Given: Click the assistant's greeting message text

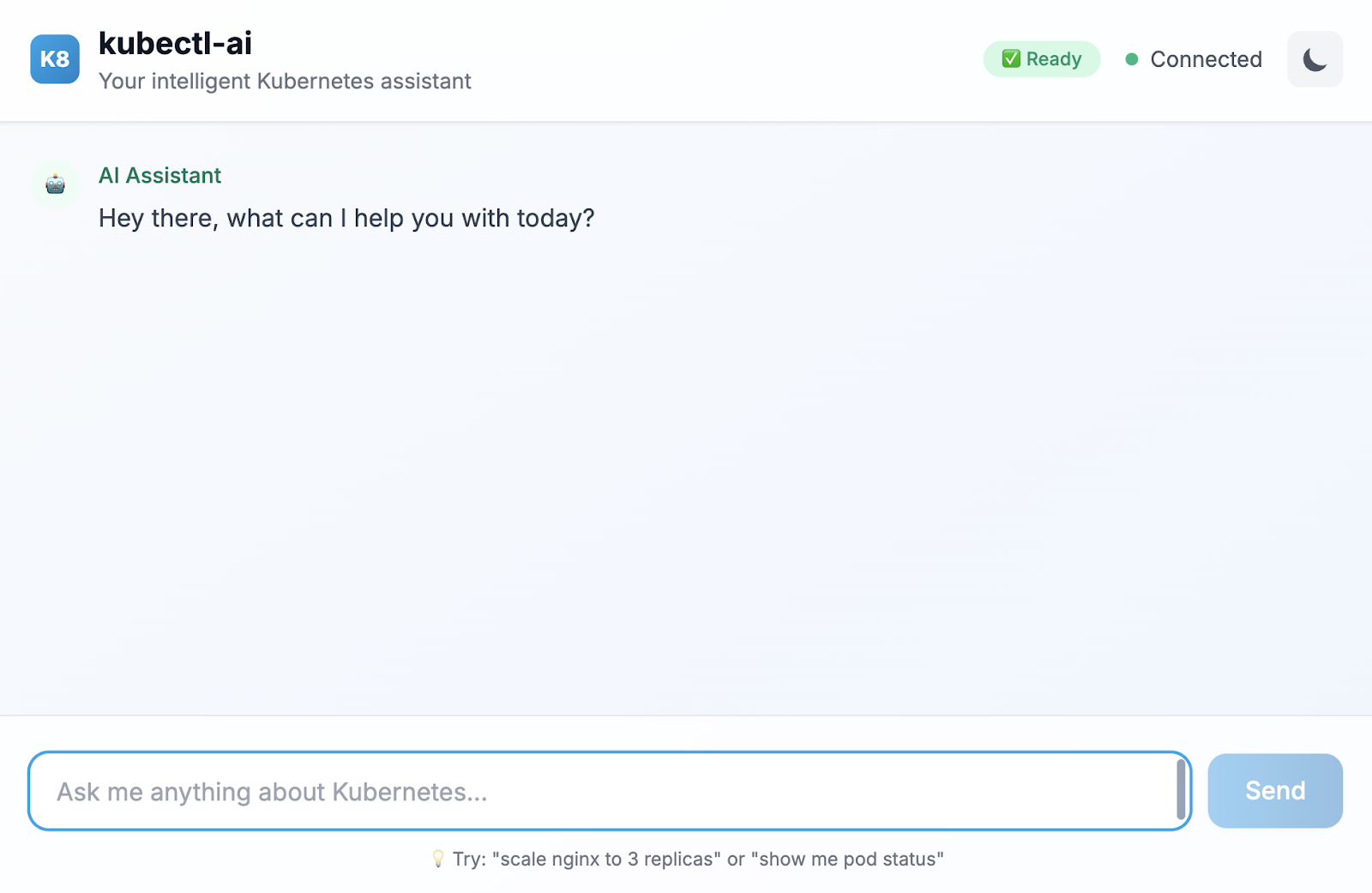Looking at the screenshot, I should (346, 219).
